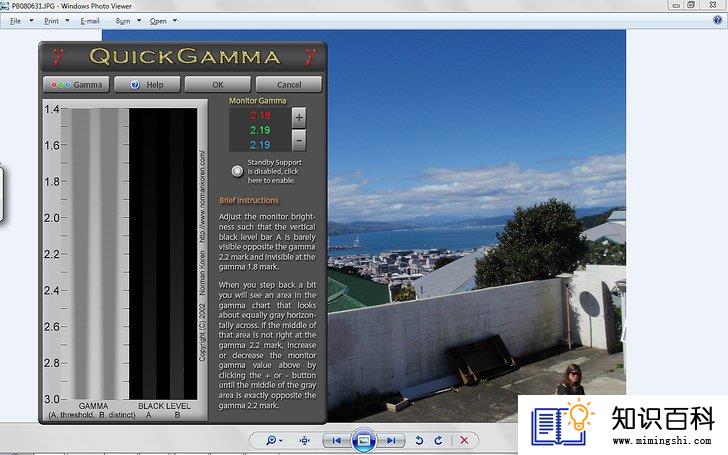Screen dimensions: 728x455
Task: Open the zoom magnifier control
Action: [x=274, y=440]
